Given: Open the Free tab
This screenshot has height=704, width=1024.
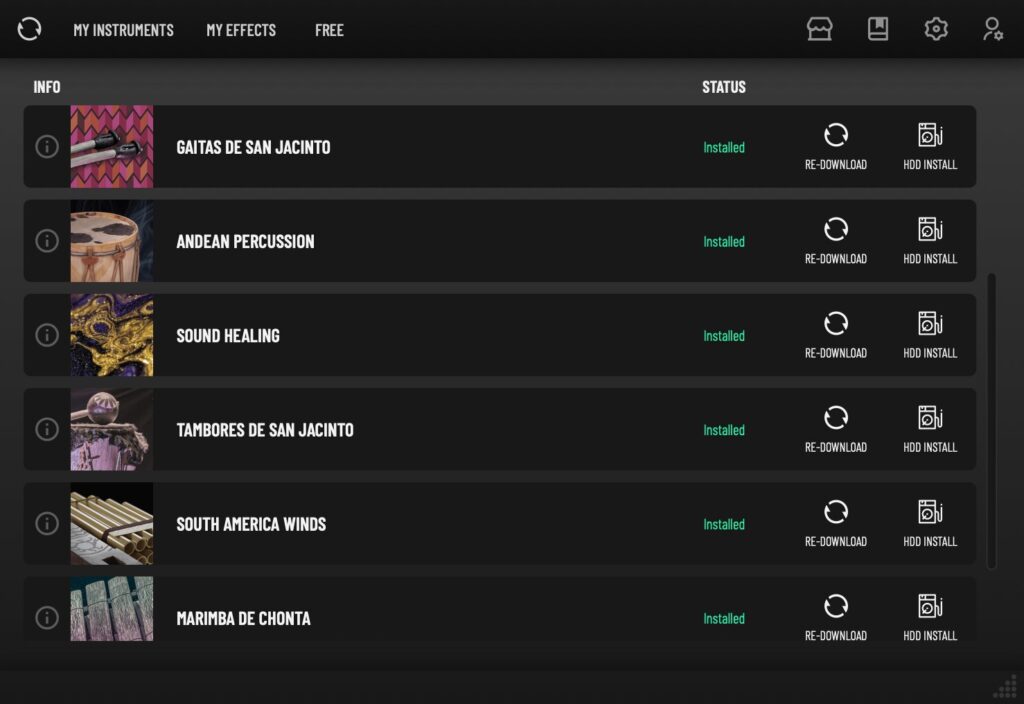Looking at the screenshot, I should pyautogui.click(x=329, y=30).
